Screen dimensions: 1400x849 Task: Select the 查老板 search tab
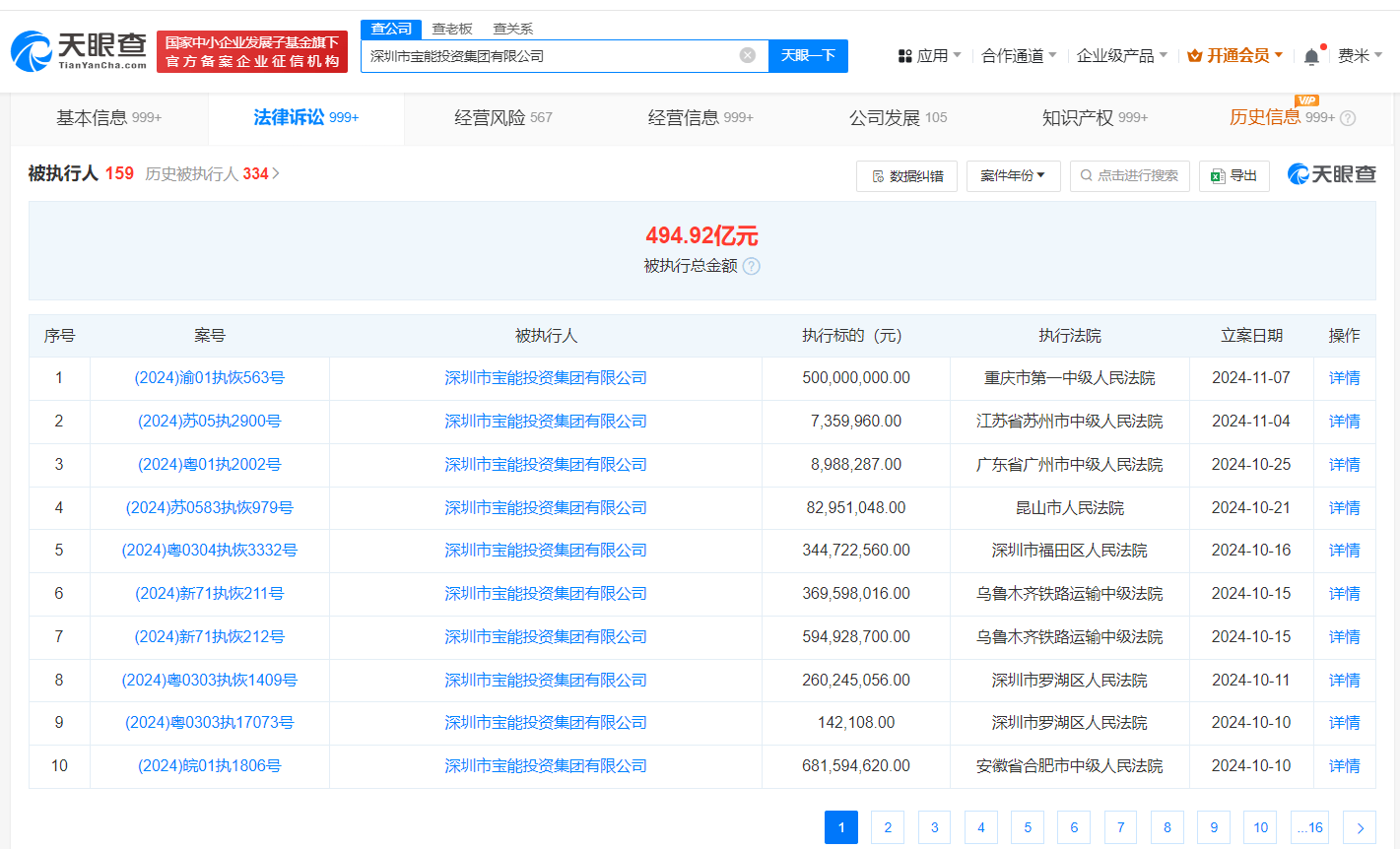coord(452,29)
